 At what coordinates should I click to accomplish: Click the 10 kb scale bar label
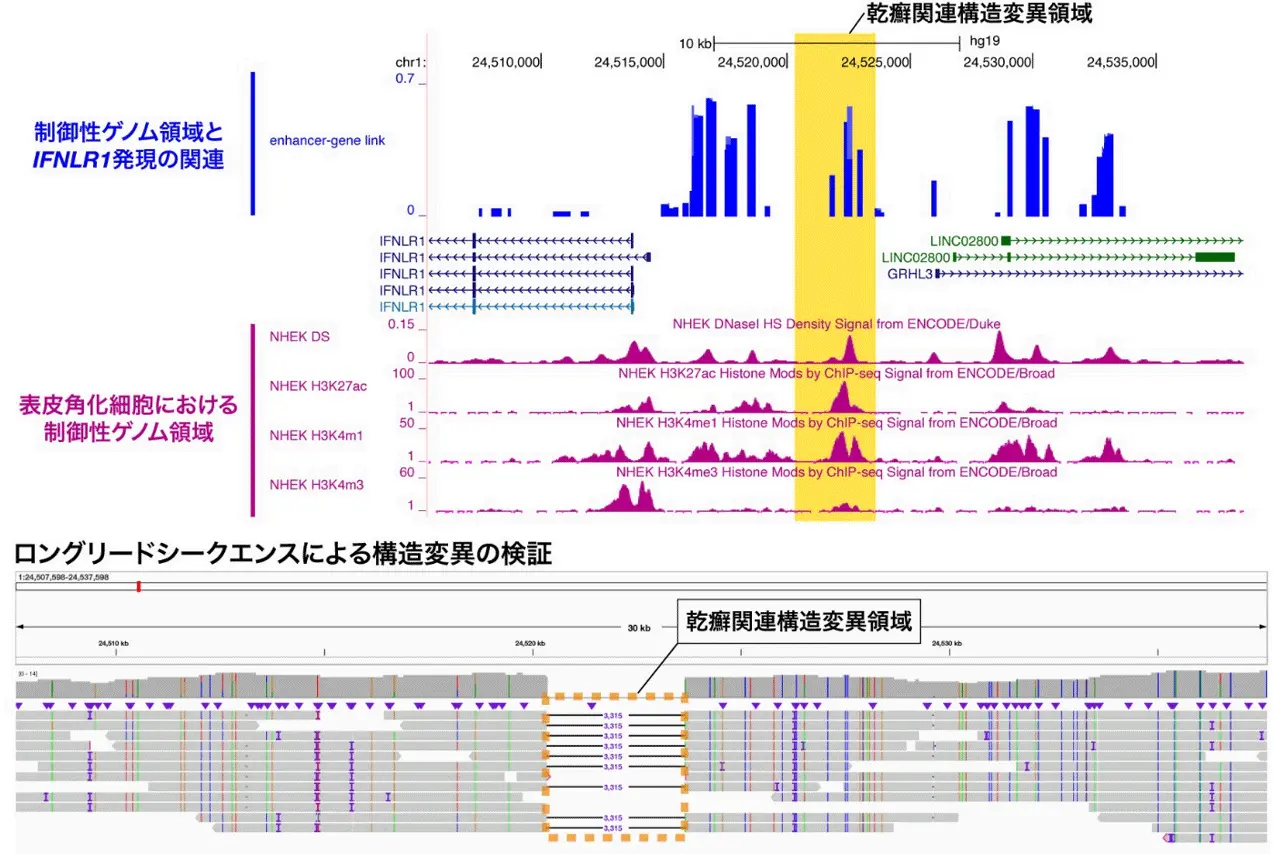click(x=695, y=44)
